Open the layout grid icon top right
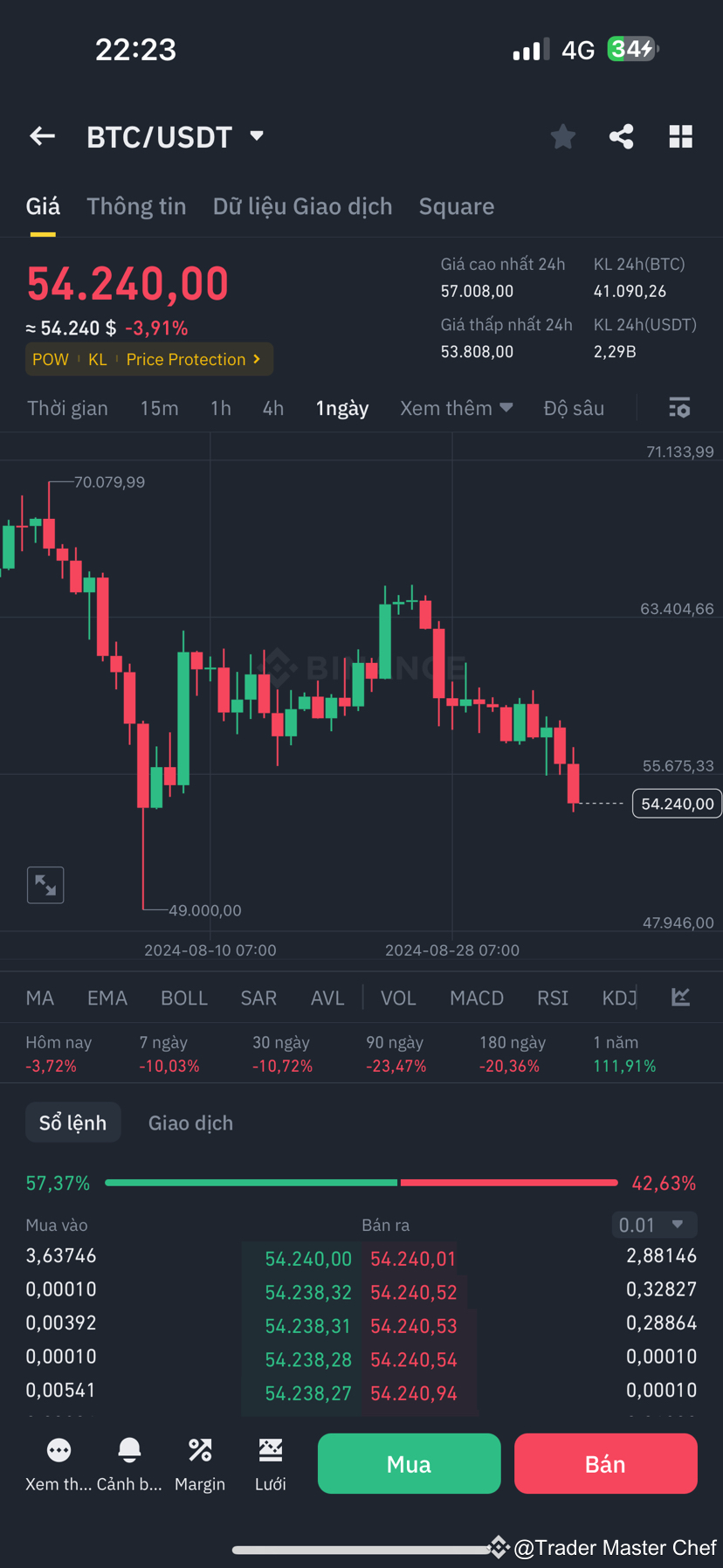The width and height of the screenshot is (723, 1568). (x=680, y=135)
